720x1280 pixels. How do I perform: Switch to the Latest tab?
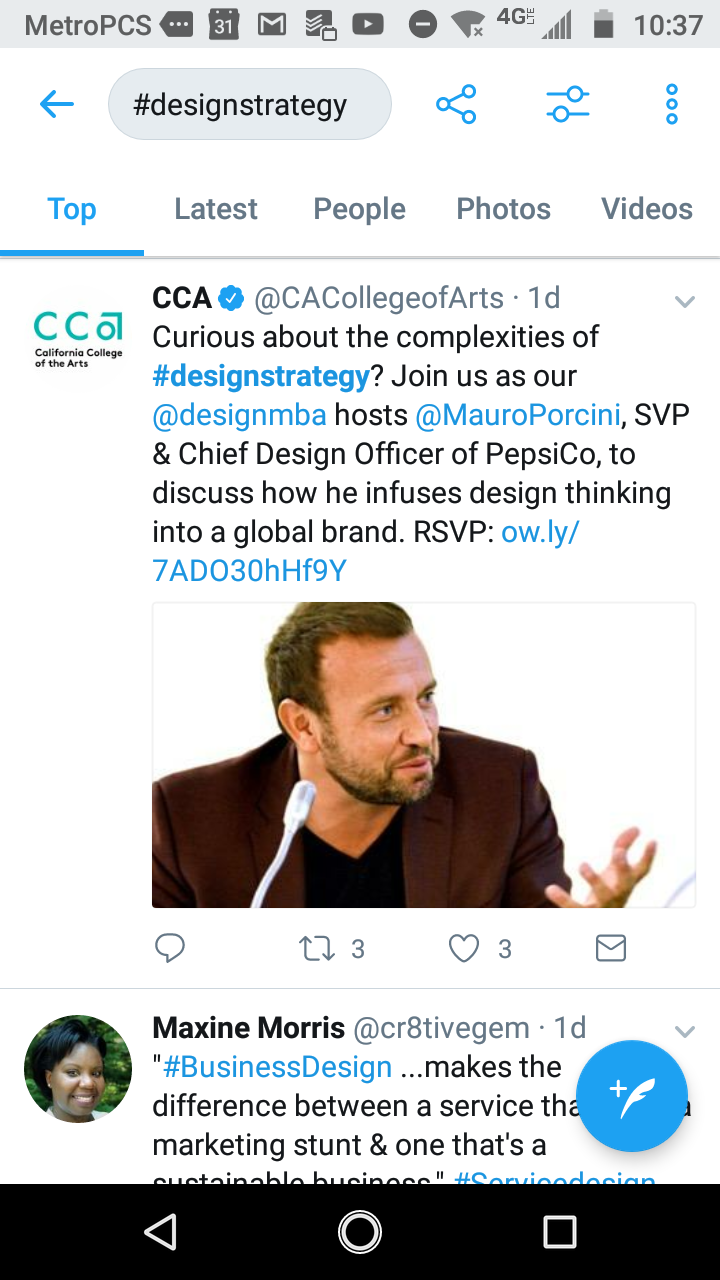pos(215,209)
